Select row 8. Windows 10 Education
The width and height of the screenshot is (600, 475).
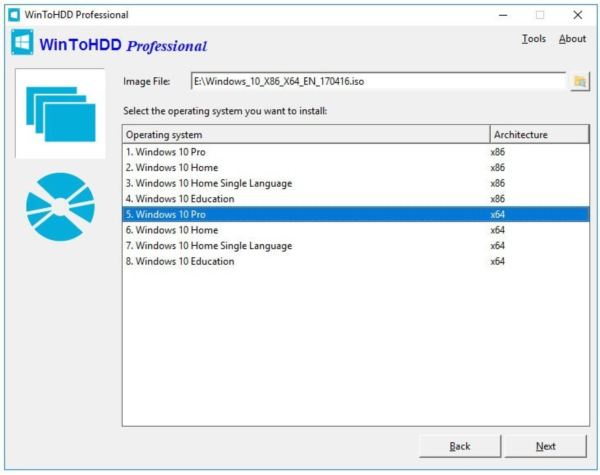point(356,261)
